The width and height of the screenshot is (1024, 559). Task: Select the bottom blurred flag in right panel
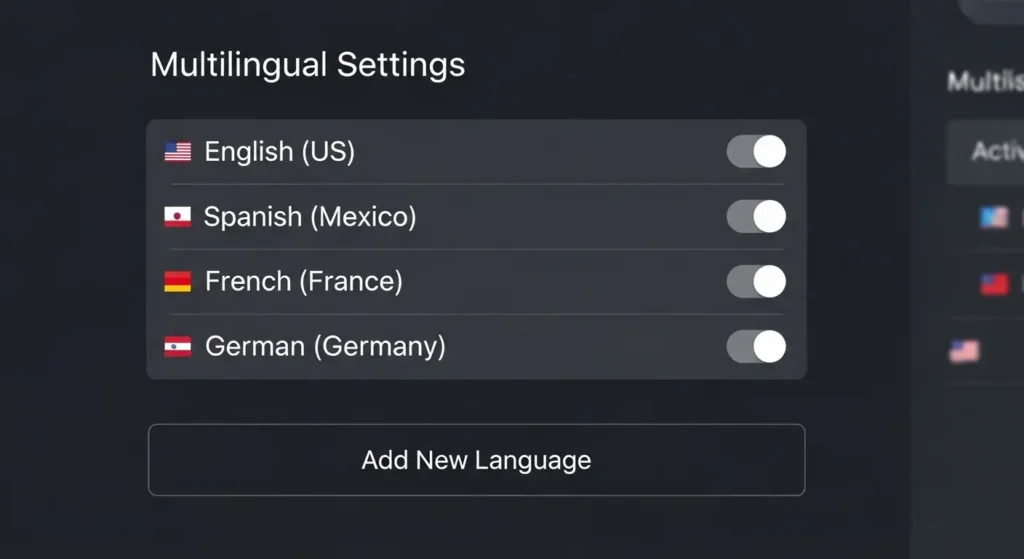[964, 351]
